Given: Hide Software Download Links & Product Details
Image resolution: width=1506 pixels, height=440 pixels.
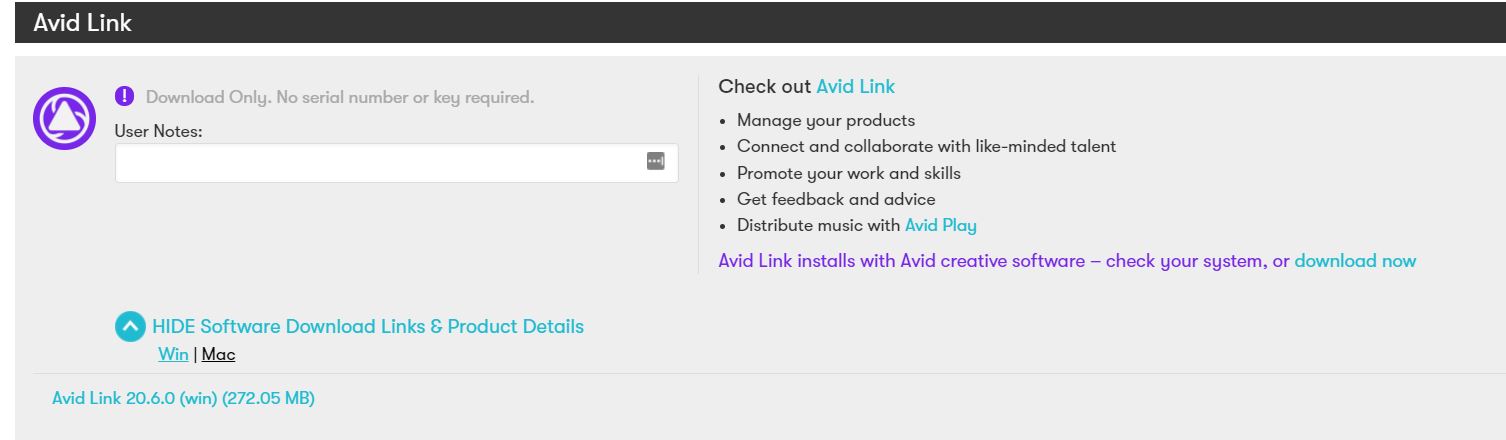Looking at the screenshot, I should click(368, 327).
